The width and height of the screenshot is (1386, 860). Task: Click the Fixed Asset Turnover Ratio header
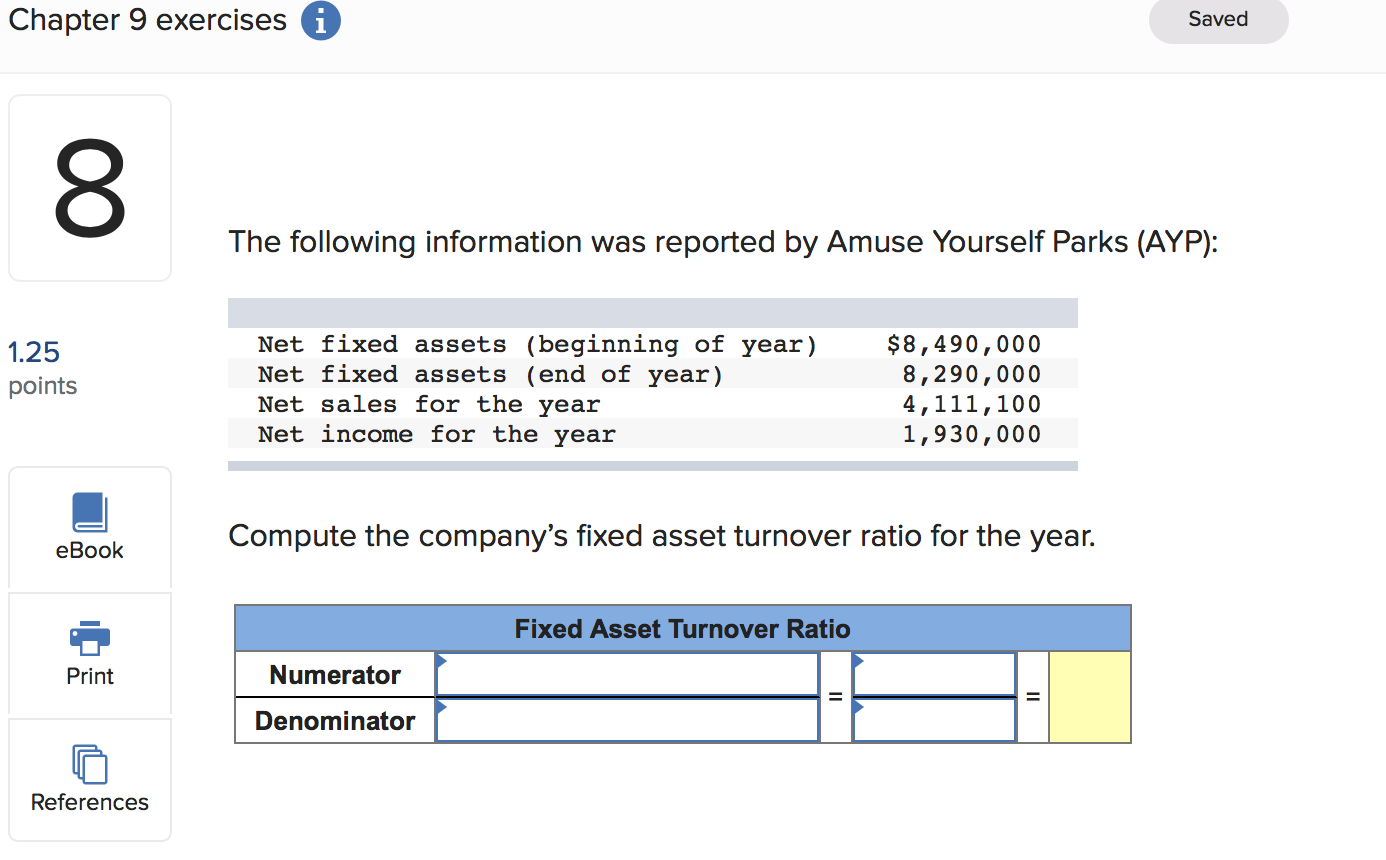click(x=682, y=629)
